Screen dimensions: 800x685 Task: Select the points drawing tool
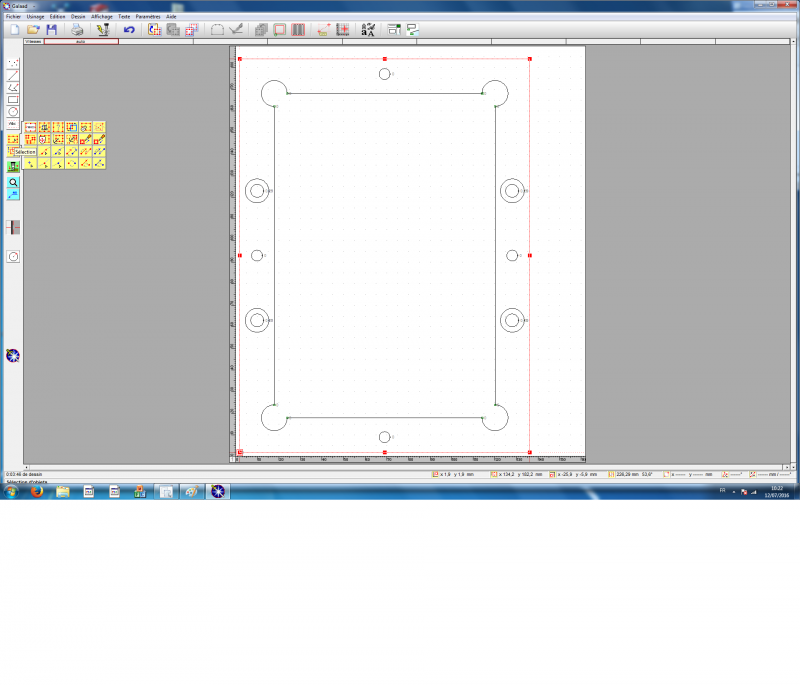point(13,63)
